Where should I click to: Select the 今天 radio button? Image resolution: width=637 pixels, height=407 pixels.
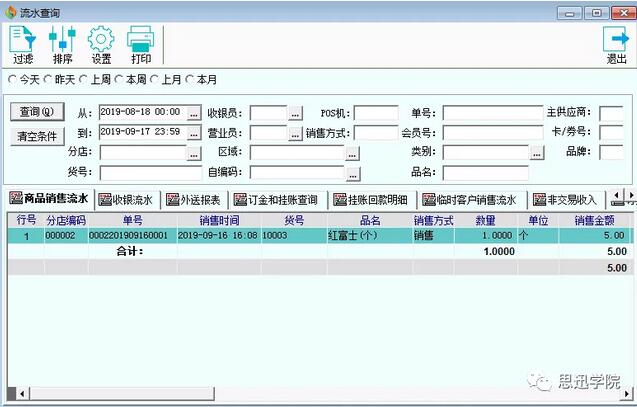tap(12, 79)
